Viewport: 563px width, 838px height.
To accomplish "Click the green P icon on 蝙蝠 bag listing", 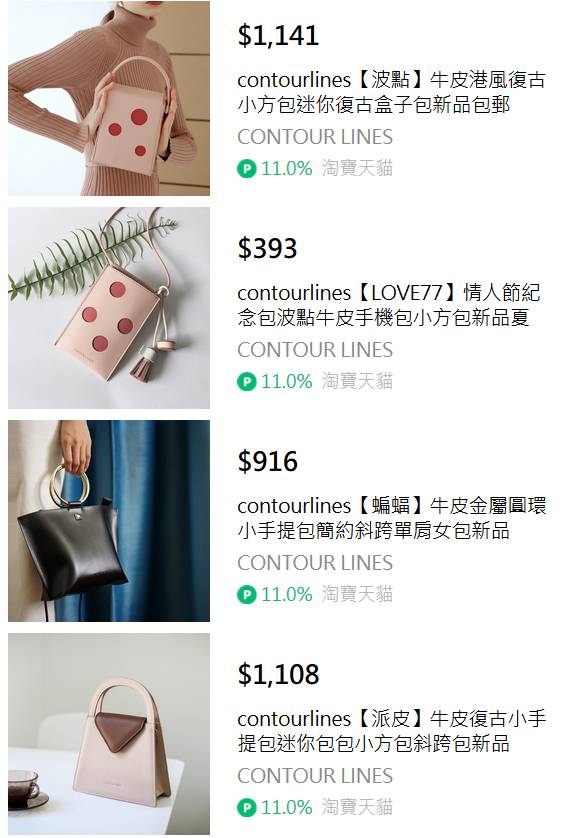I will [x=246, y=594].
